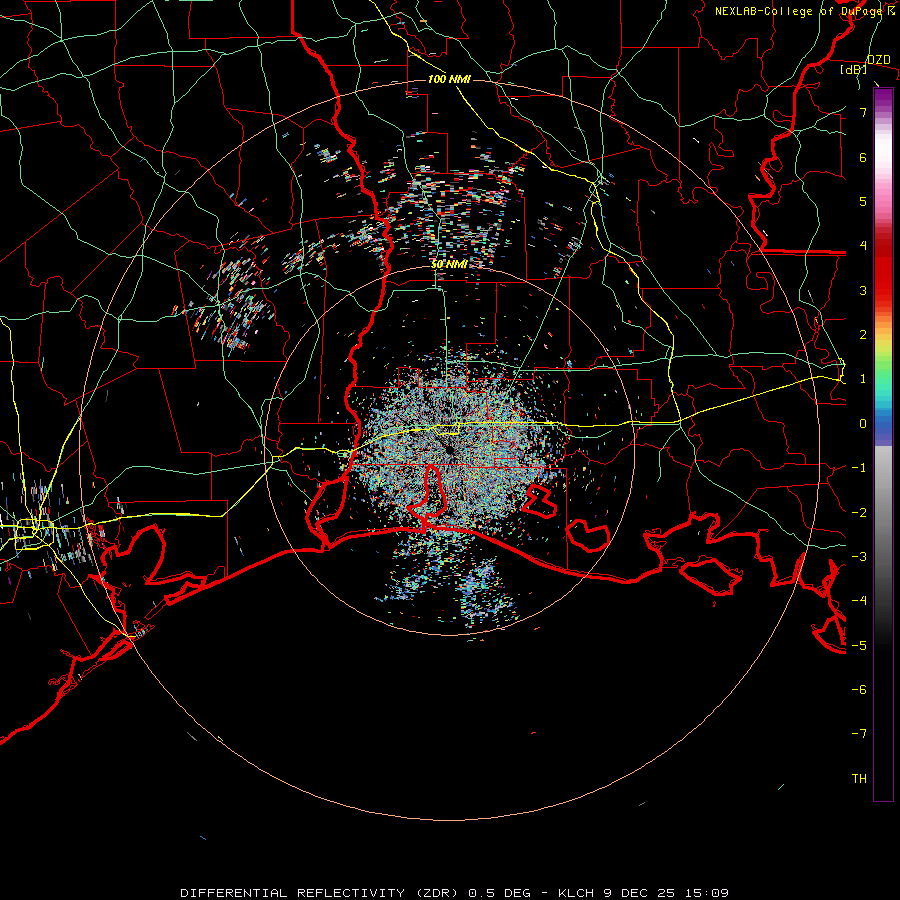Click the -3 scale value
900x900 pixels.
pyautogui.click(x=859, y=556)
